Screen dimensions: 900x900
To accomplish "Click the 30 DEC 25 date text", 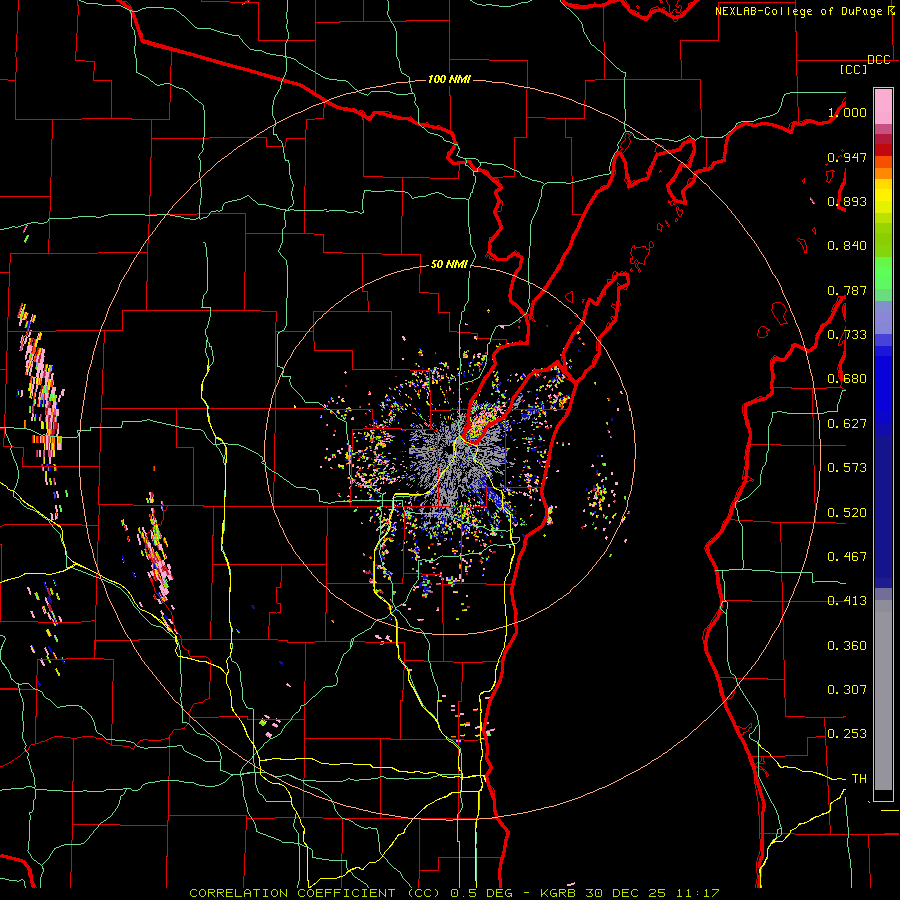I will coord(626,893).
